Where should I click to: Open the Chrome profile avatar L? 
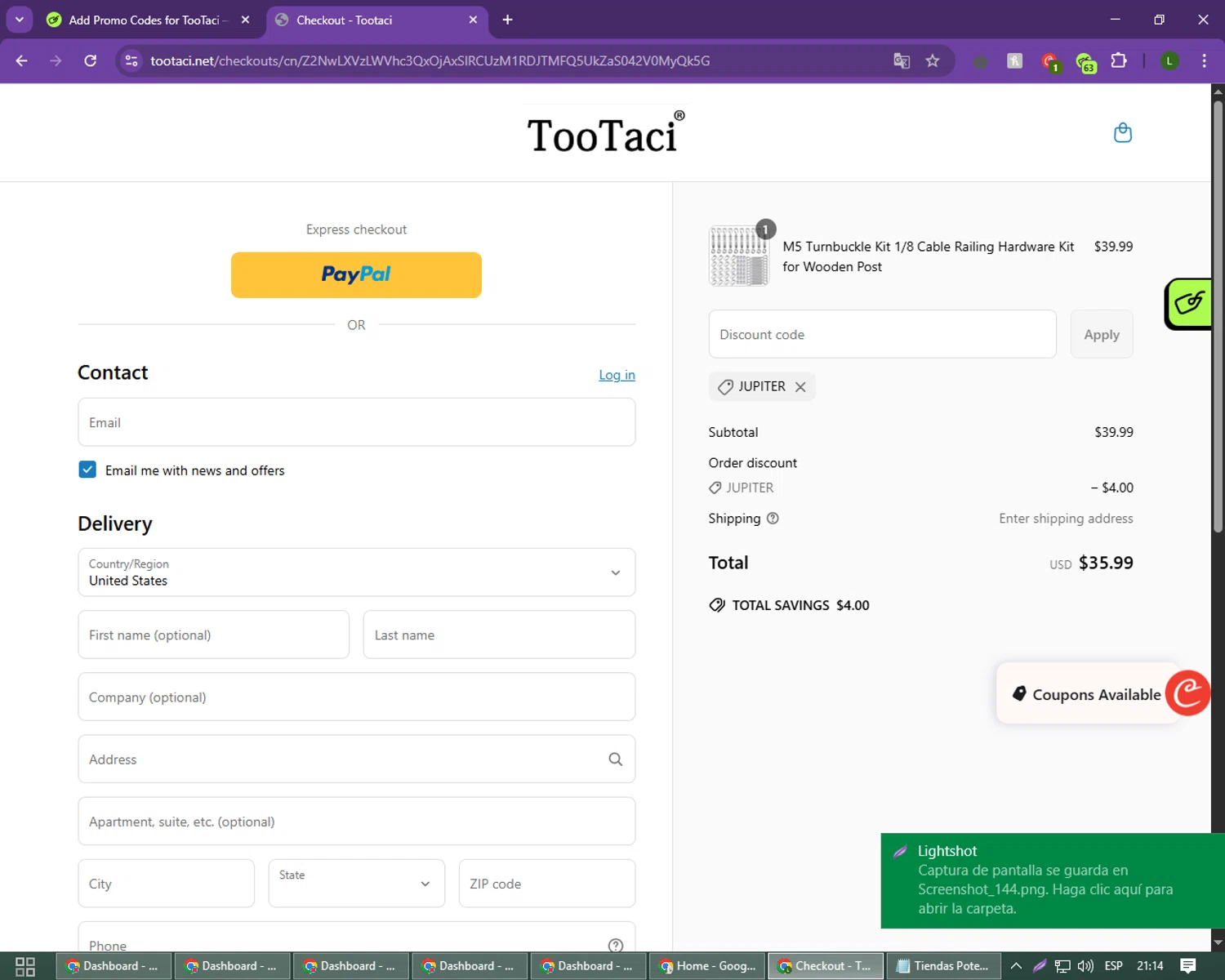tap(1169, 60)
